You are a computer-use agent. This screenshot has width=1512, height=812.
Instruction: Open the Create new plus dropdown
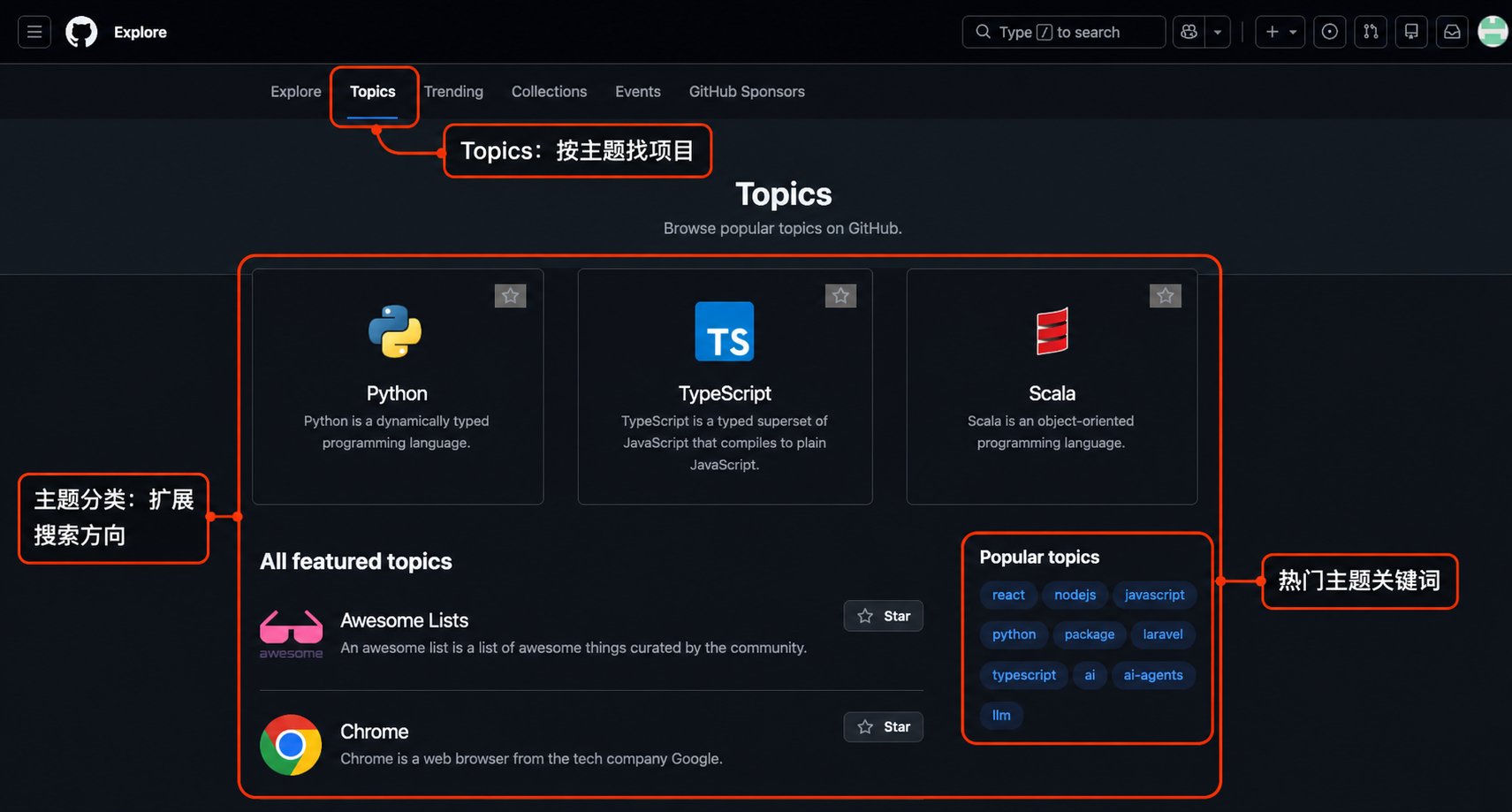[x=1280, y=32]
